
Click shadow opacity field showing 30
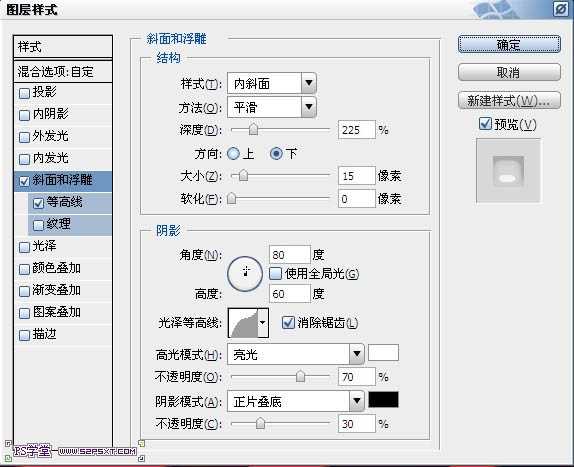tap(357, 424)
